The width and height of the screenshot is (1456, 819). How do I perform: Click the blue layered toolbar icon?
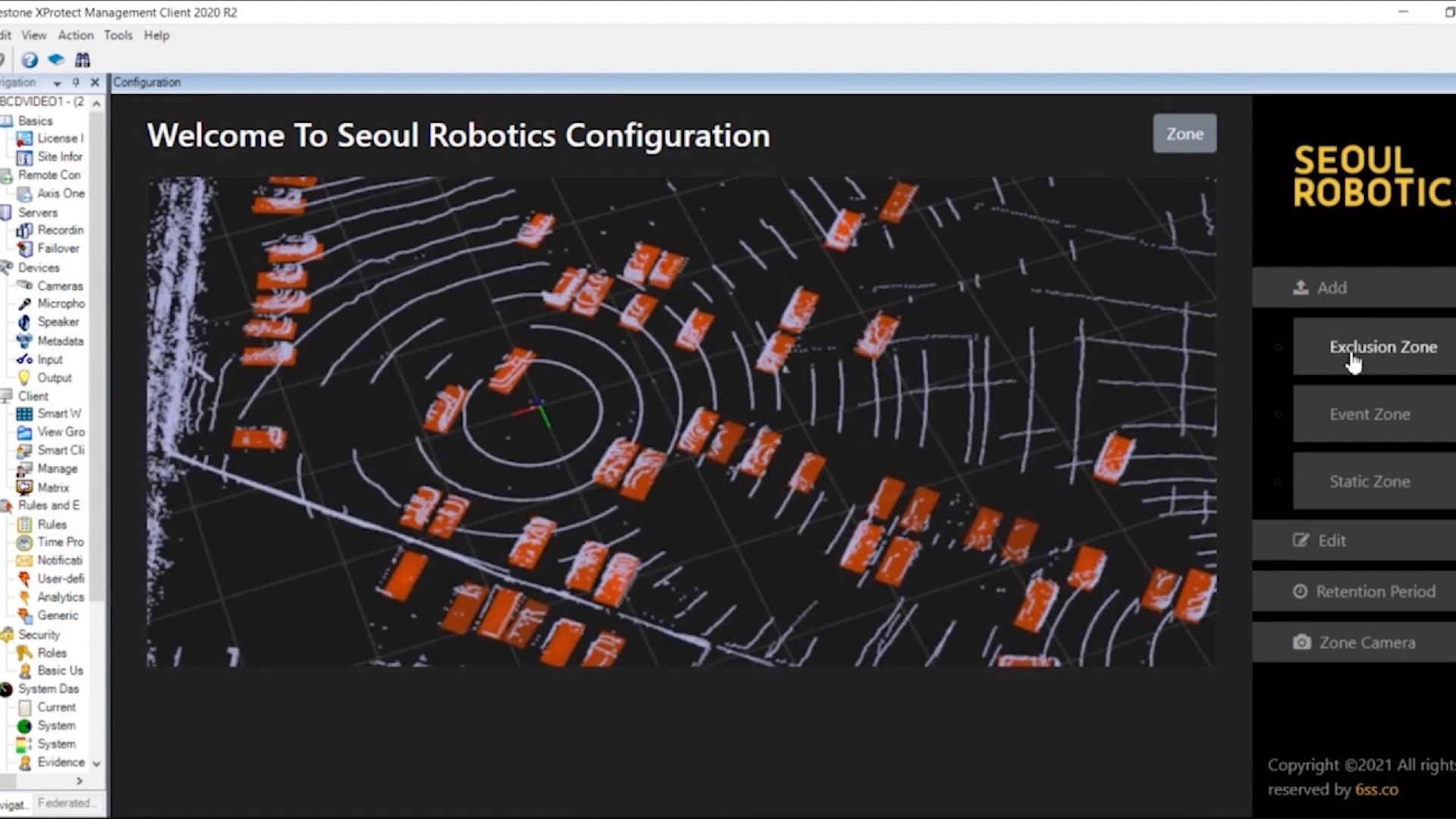coord(56,59)
